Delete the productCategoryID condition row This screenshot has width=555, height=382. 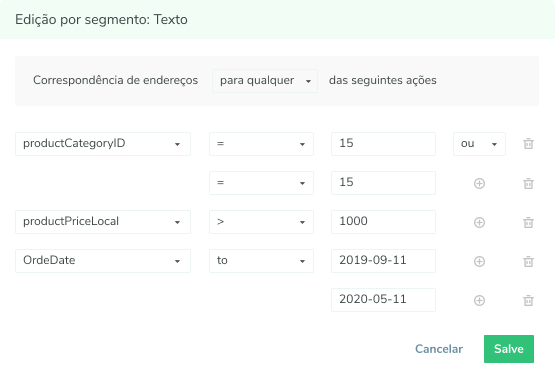coord(528,144)
